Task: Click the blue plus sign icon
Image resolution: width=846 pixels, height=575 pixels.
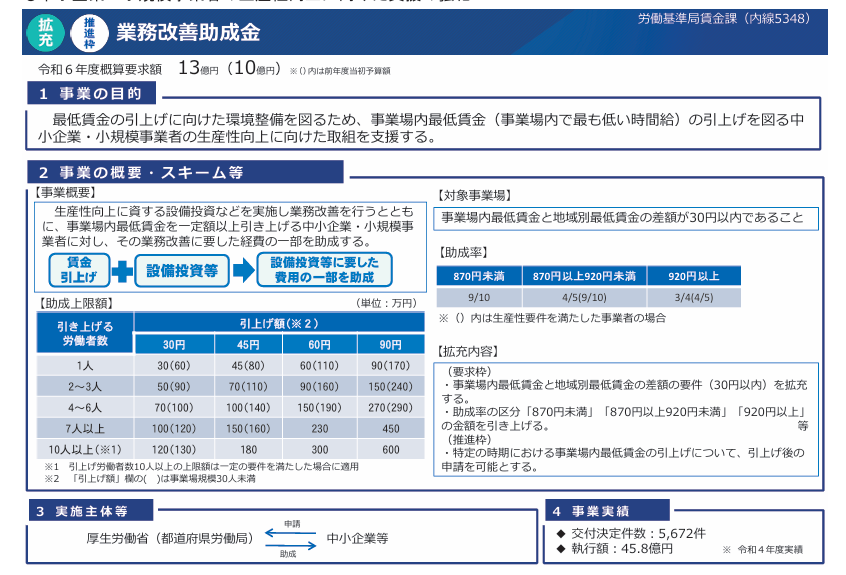Action: pos(122,270)
